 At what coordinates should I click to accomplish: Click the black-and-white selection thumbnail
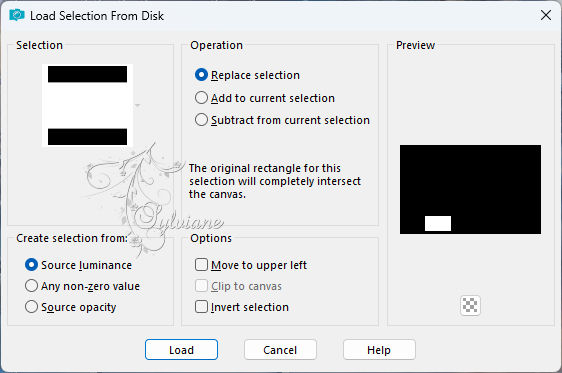click(87, 105)
